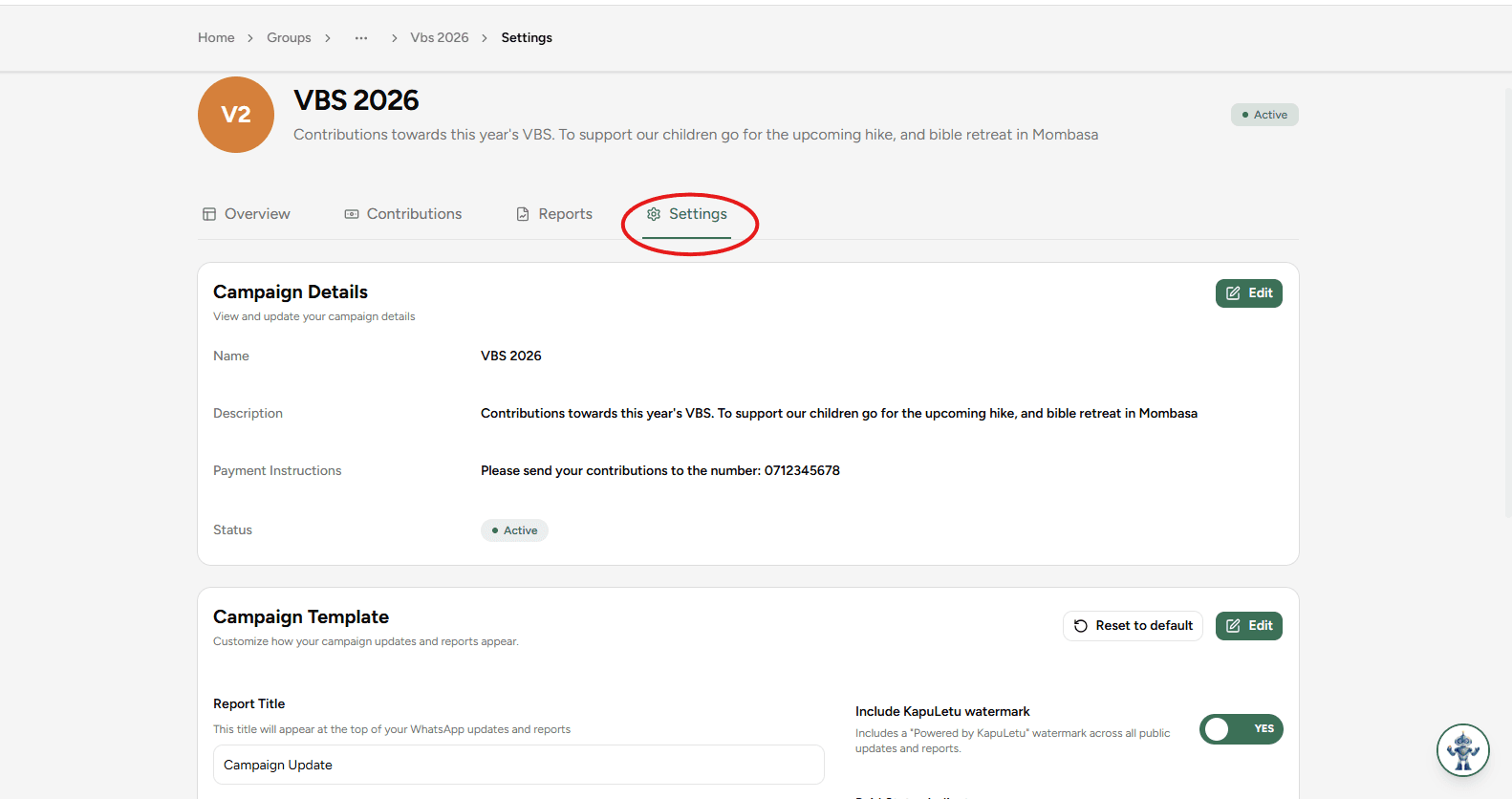The image size is (1512, 799).
Task: Select the Settings tab
Action: pos(687,214)
